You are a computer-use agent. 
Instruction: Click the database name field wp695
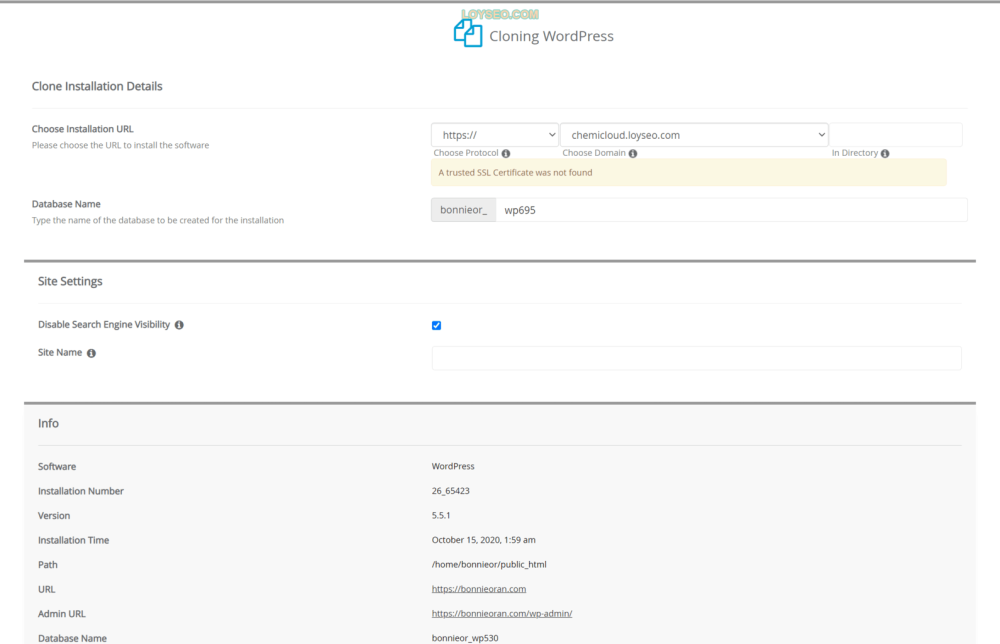point(732,210)
